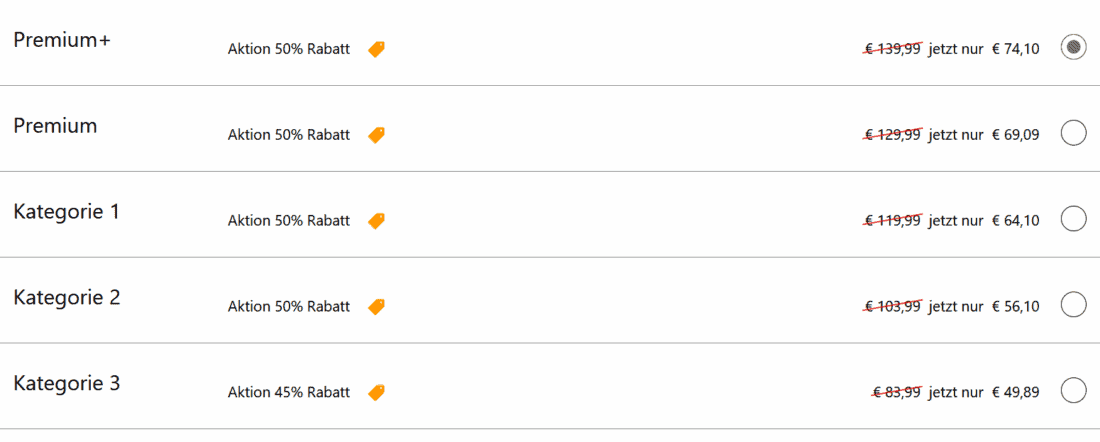Choose the Kategorie 1 radio button
Image resolution: width=1100 pixels, height=442 pixels.
click(1073, 219)
